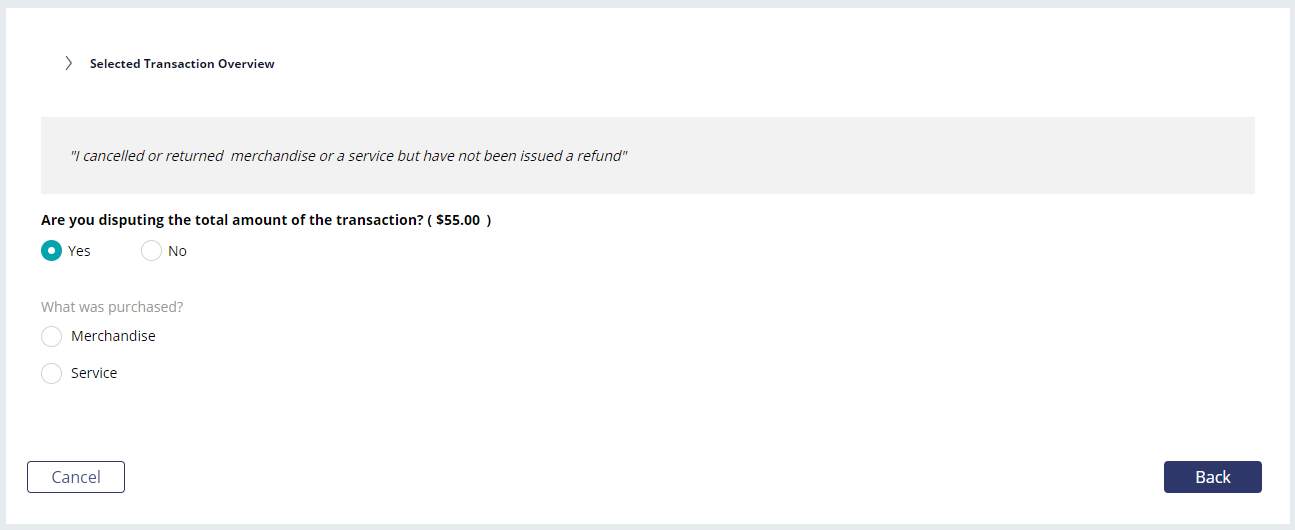This screenshot has width=1295, height=530.
Task: Click the "Service" label text
Action: [x=94, y=373]
